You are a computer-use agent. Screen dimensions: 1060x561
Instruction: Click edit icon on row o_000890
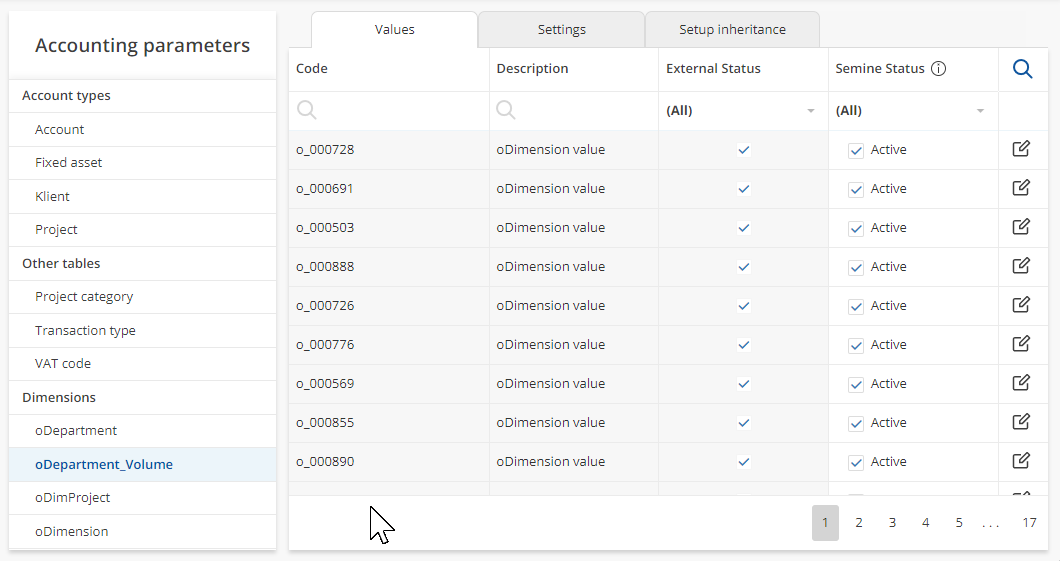[1021, 461]
